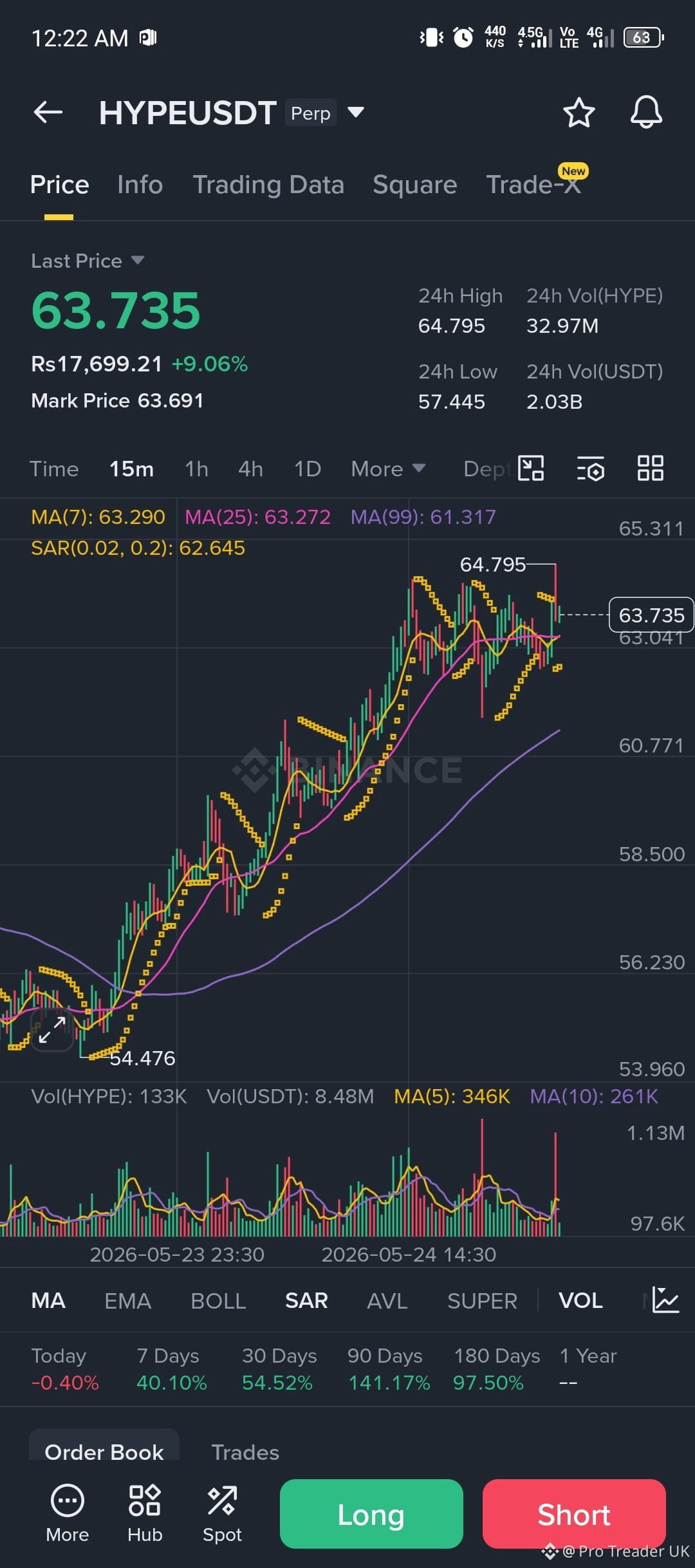Viewport: 695px width, 1568px height.
Task: Tap the red Short button
Action: tap(574, 1514)
